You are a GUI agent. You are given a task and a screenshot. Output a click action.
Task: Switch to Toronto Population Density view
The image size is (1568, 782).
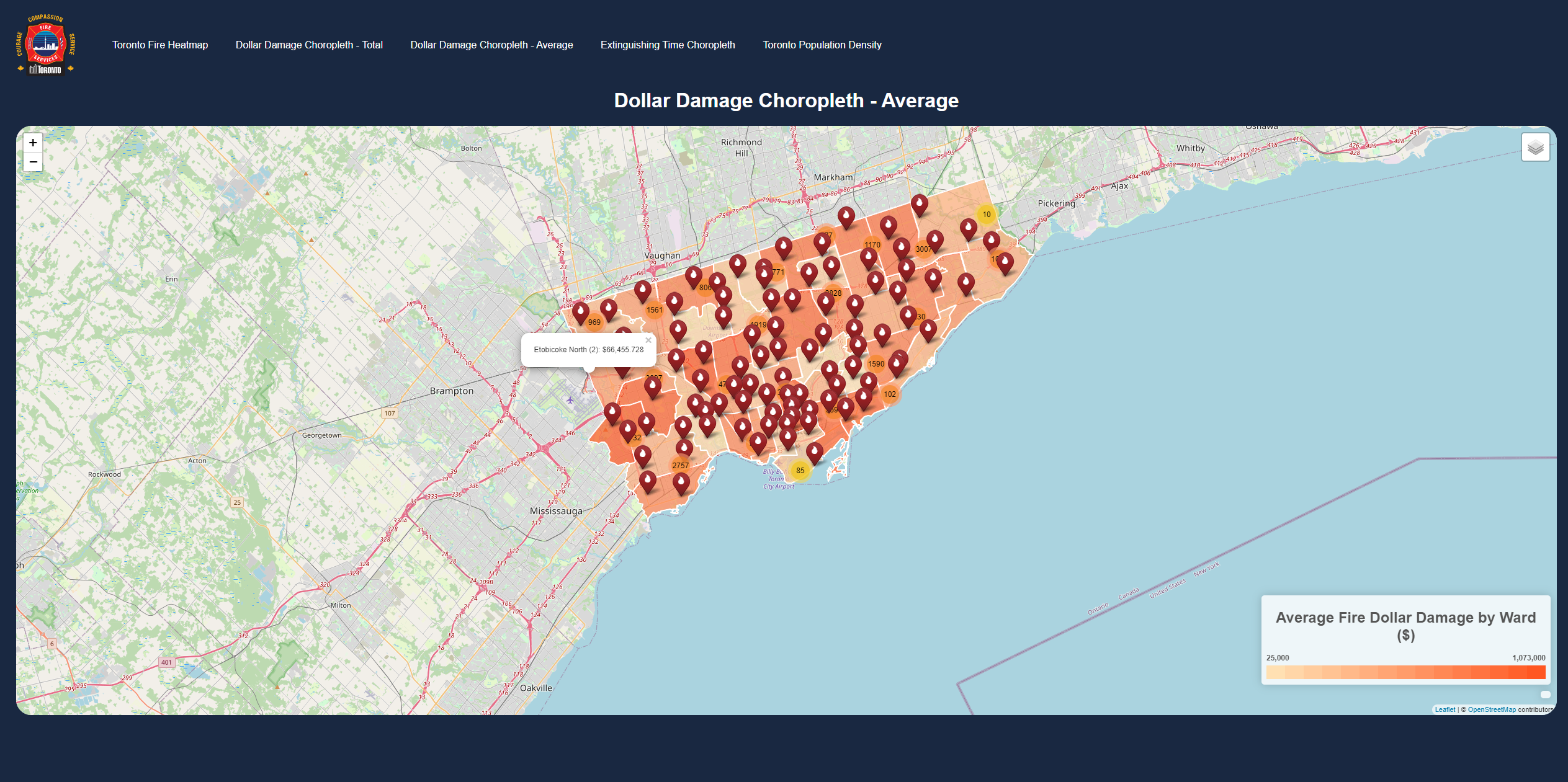pyautogui.click(x=822, y=44)
